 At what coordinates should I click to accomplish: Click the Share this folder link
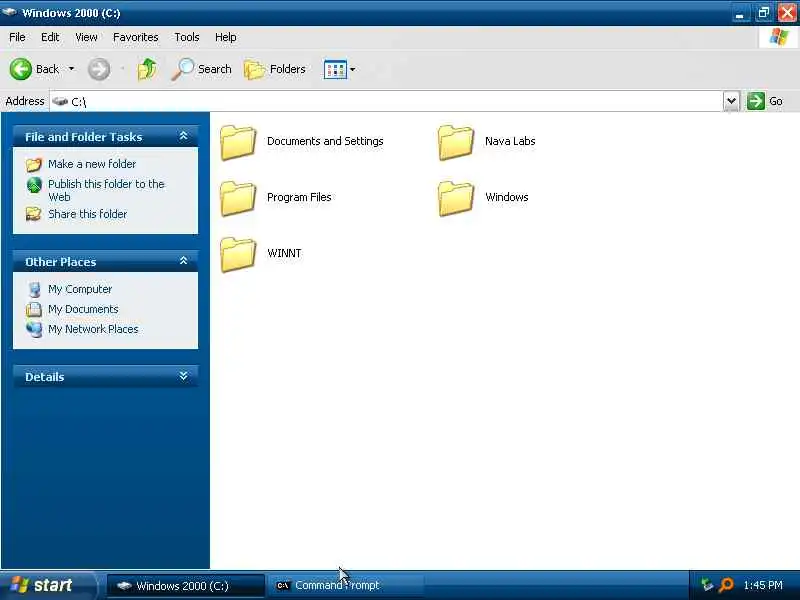pyautogui.click(x=87, y=214)
